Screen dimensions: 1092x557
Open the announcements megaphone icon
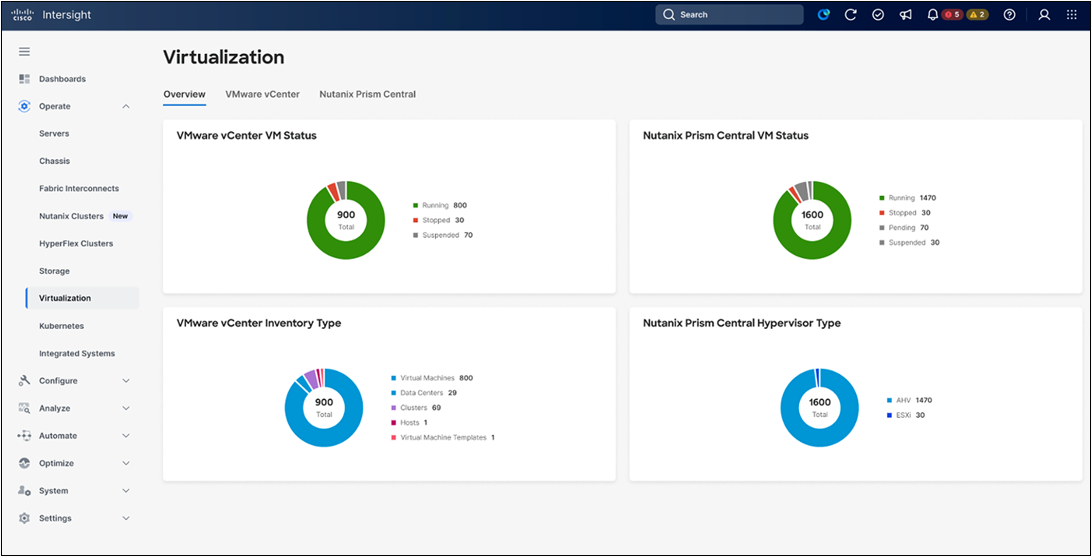905,15
